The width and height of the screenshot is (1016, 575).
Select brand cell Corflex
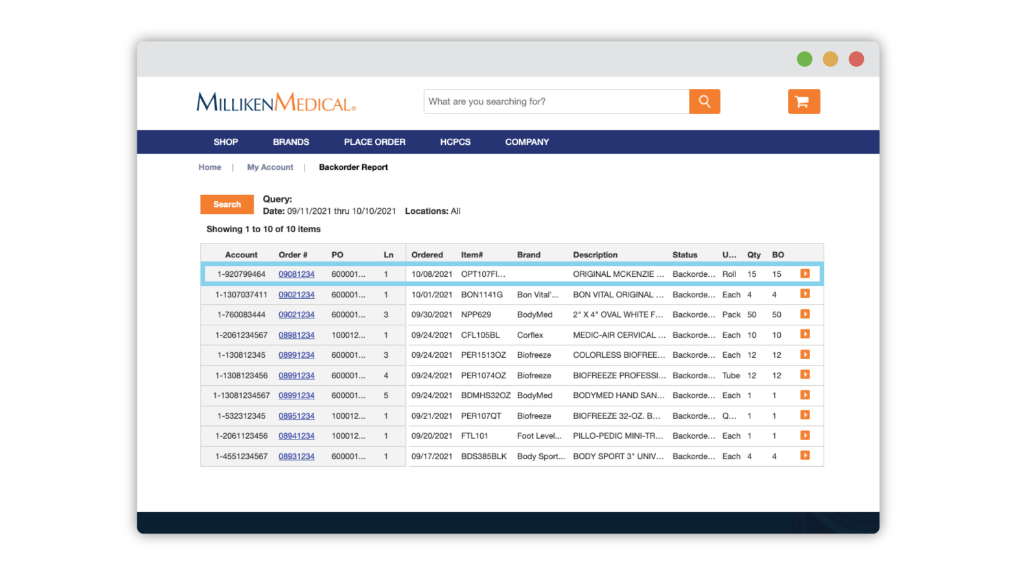[530, 335]
